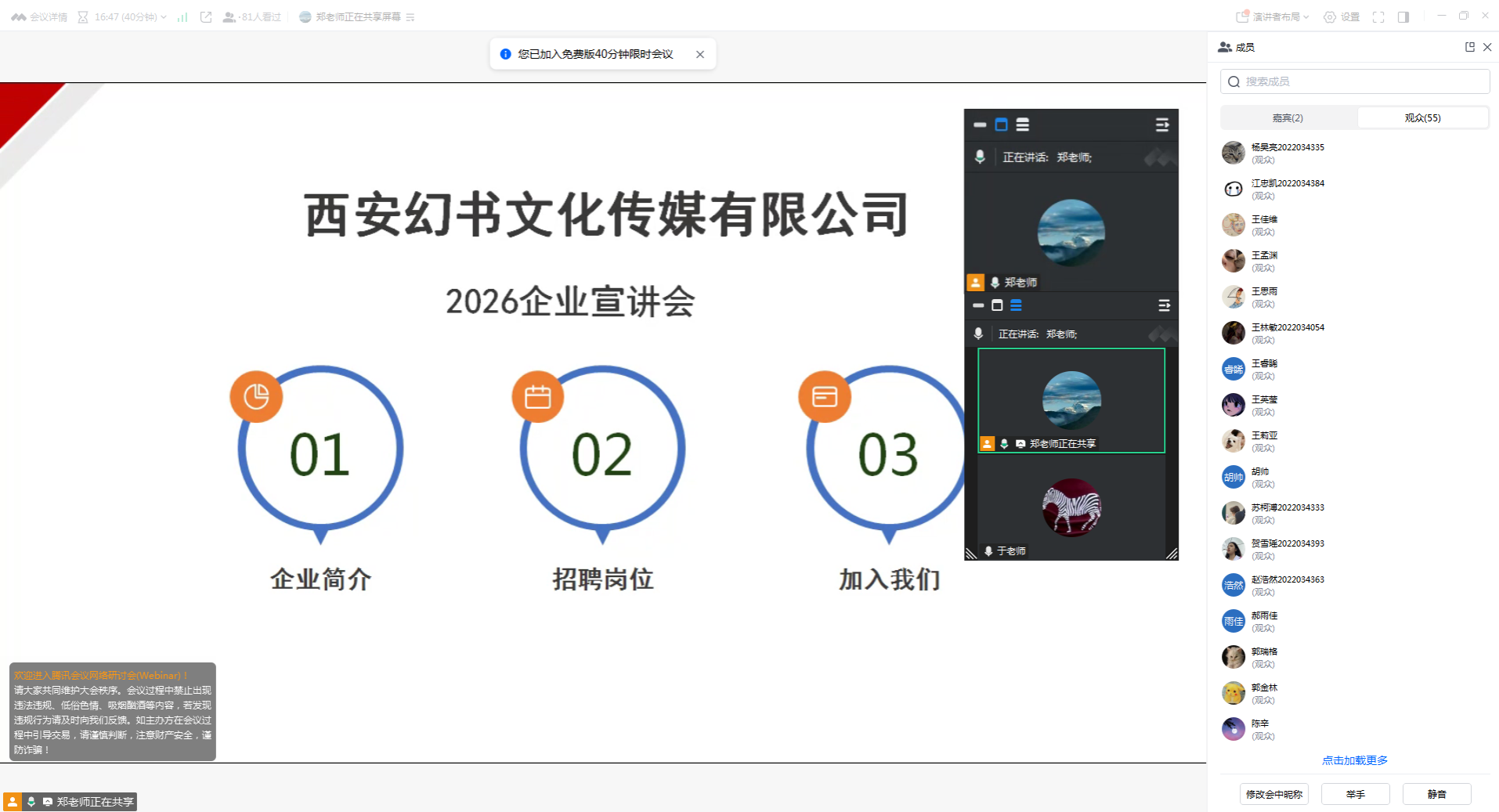Open the 演讲者布局 layout dropdown

(x=1273, y=17)
